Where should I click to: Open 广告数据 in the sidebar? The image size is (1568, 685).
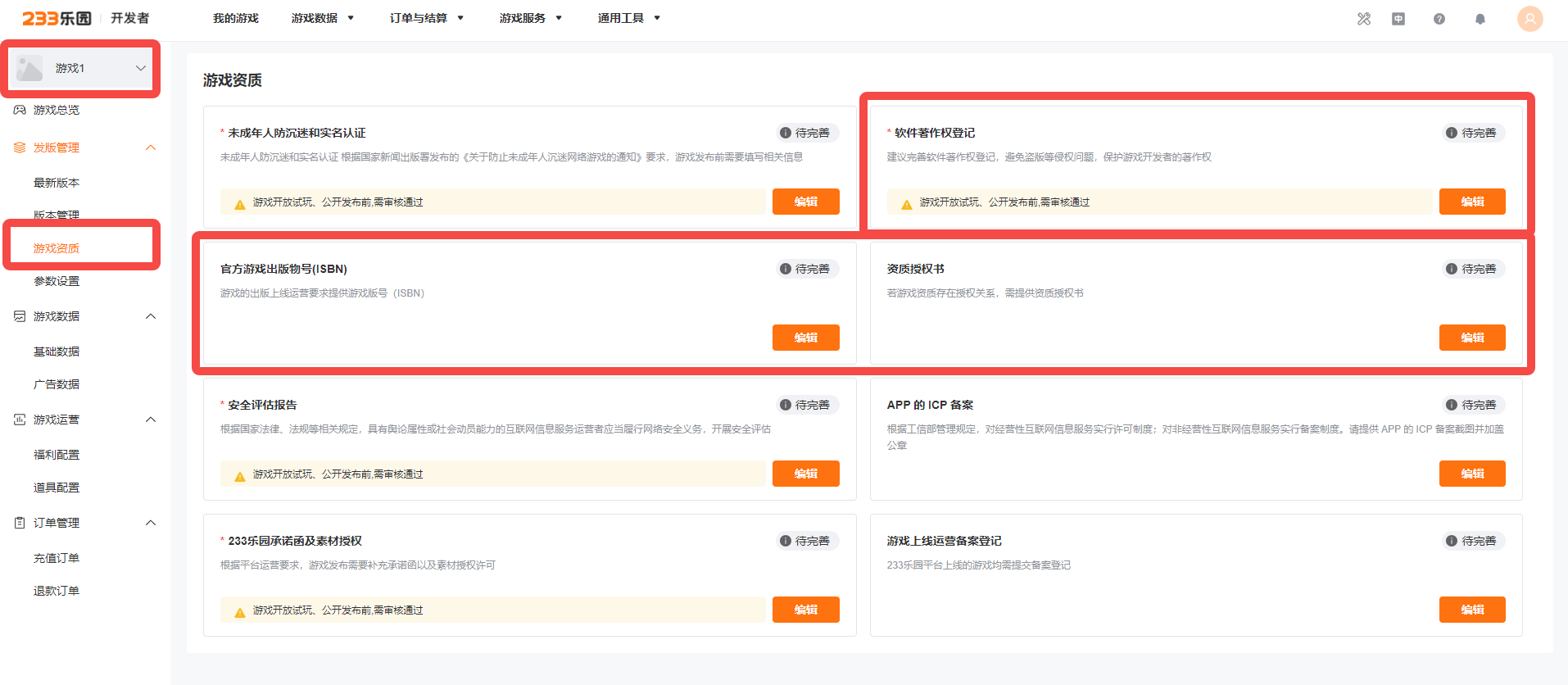pyautogui.click(x=57, y=384)
